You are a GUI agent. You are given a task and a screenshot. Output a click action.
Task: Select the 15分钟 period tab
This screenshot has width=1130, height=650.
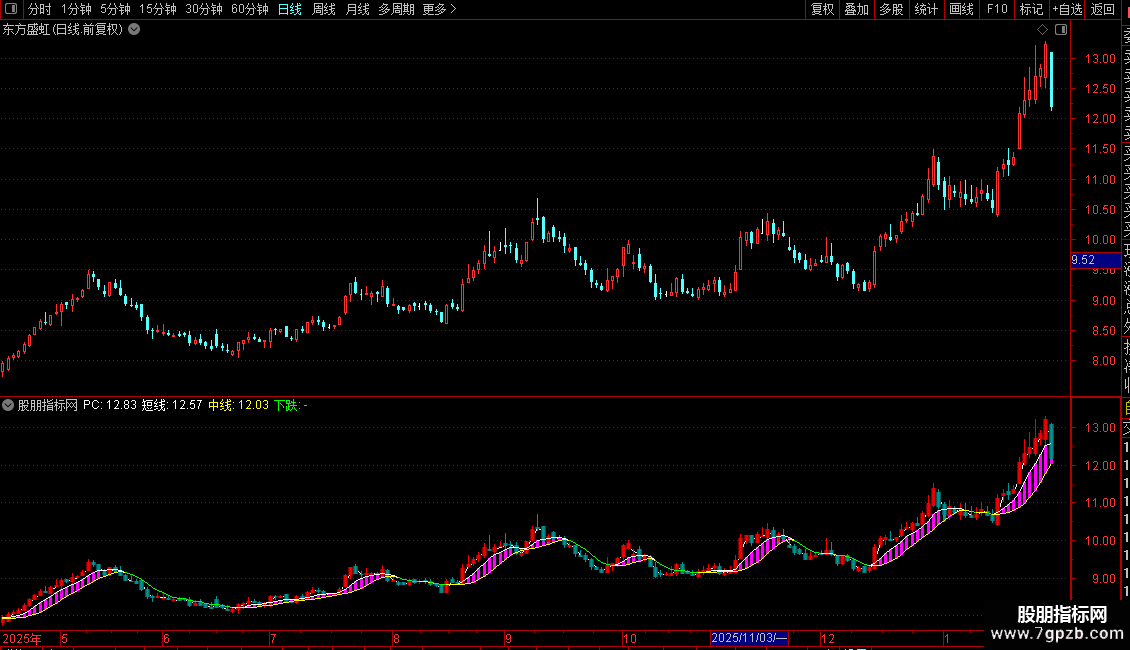click(x=157, y=9)
